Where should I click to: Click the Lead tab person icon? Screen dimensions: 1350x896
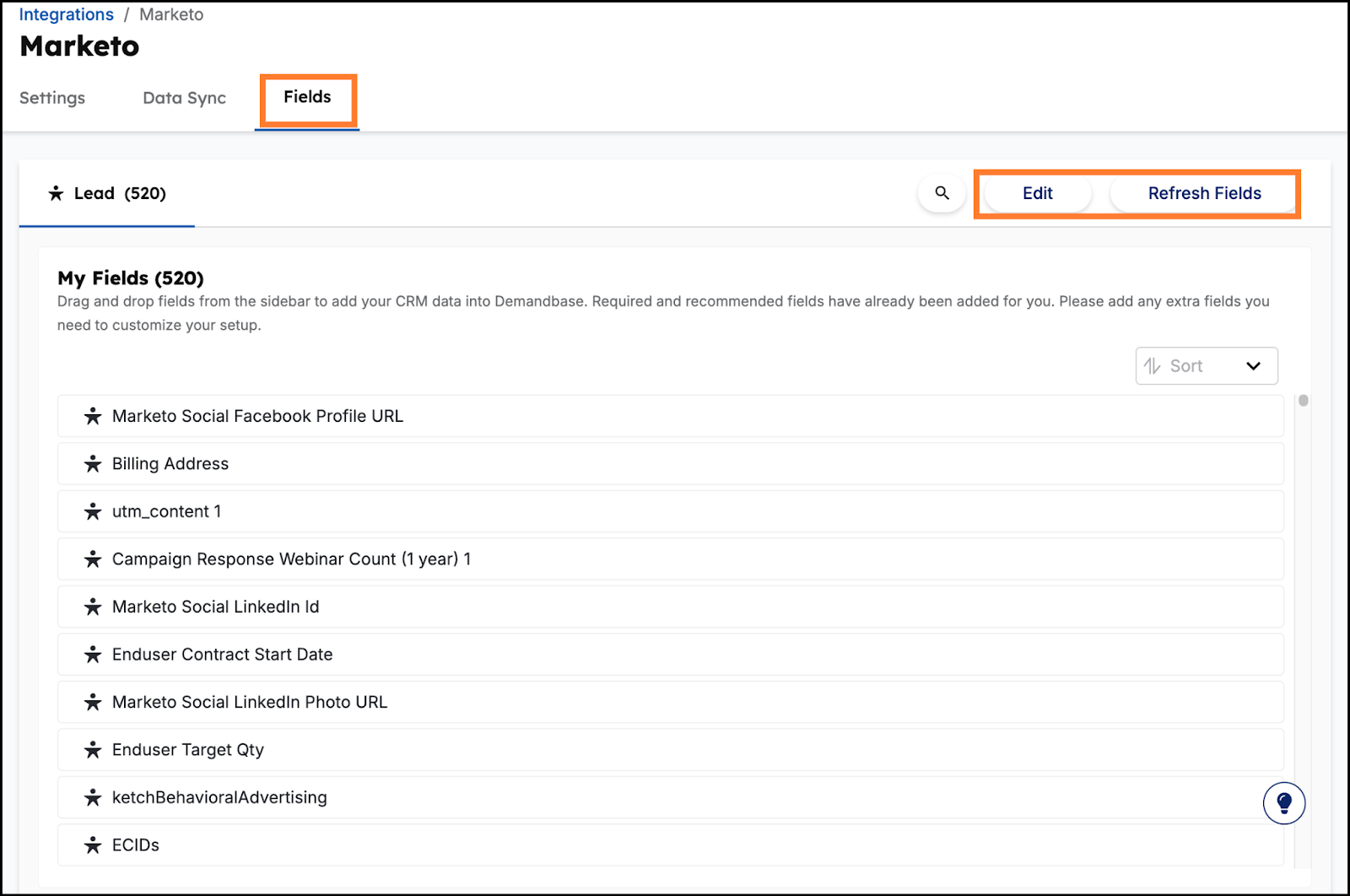(x=56, y=193)
